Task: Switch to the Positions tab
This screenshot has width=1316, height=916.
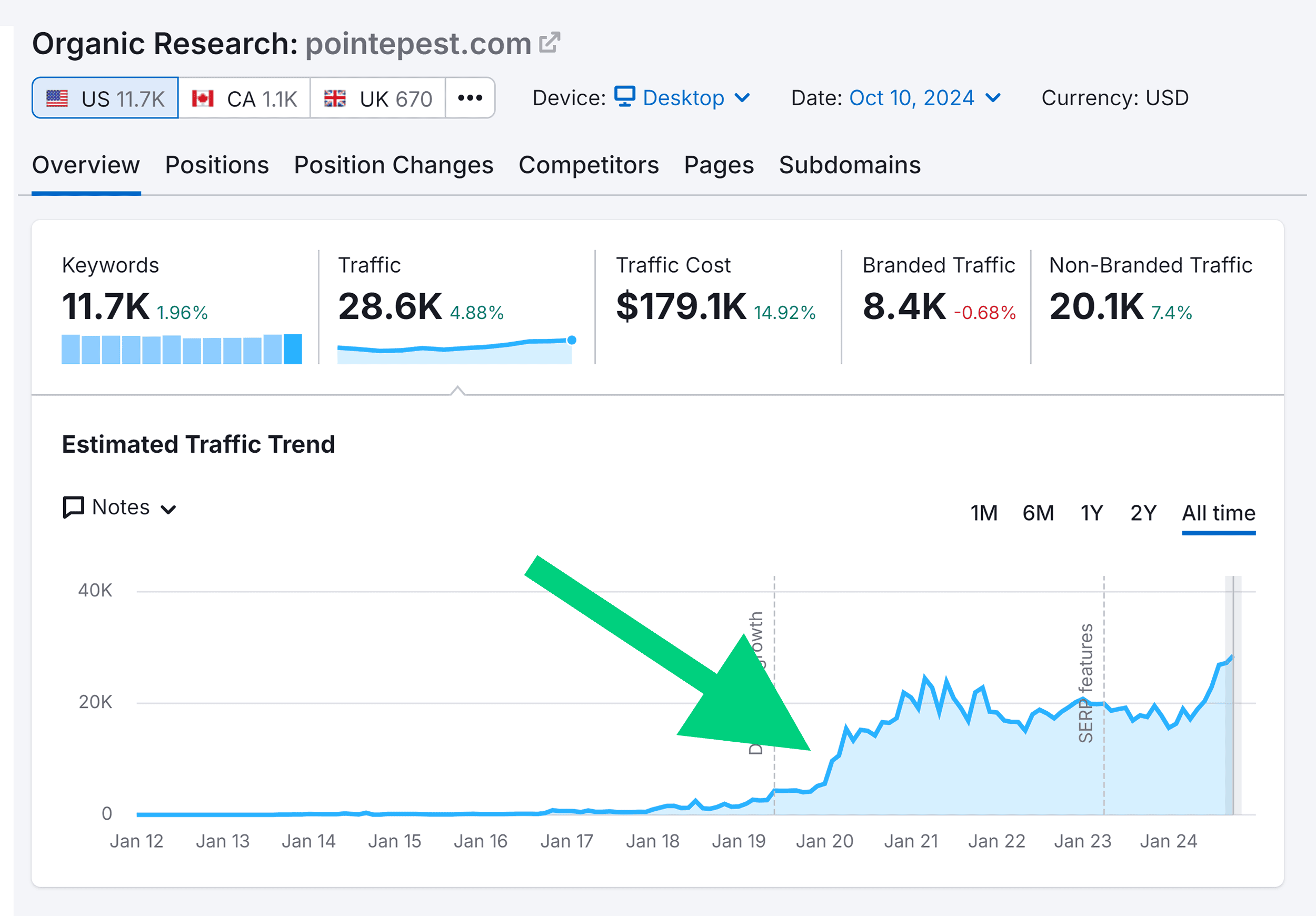Action: tap(217, 165)
